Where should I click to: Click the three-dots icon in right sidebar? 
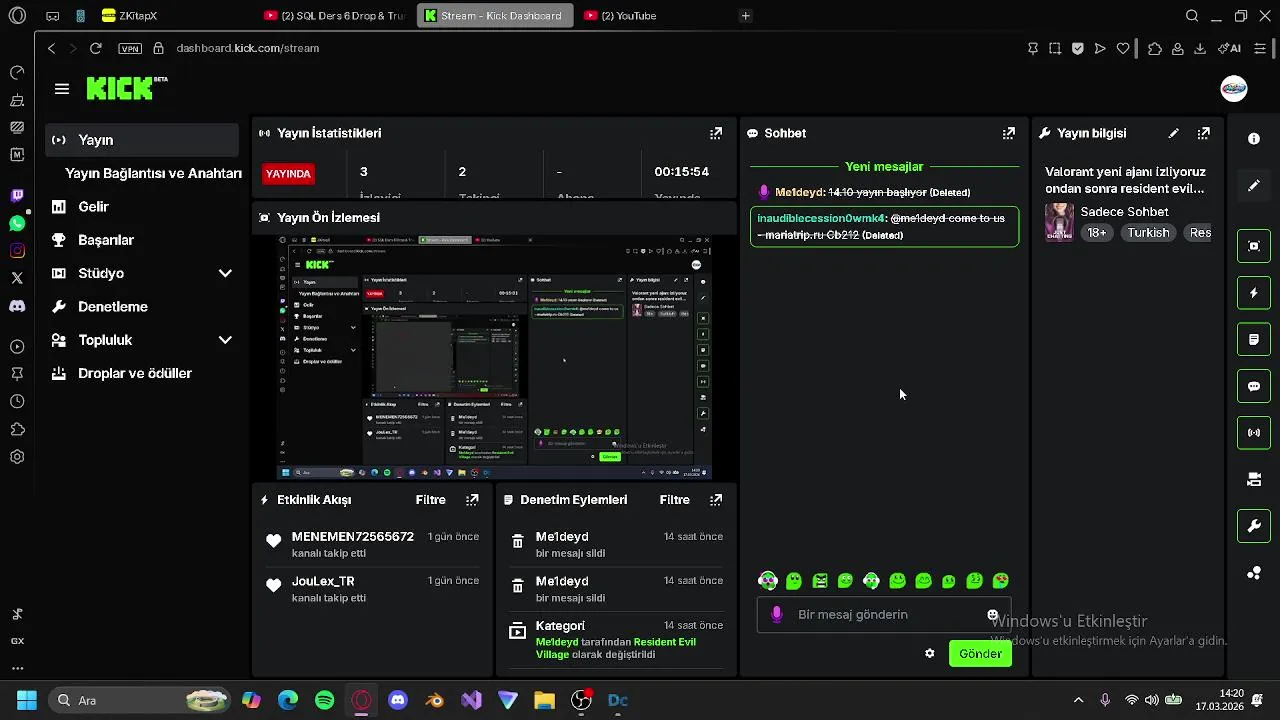pyautogui.click(x=1254, y=573)
